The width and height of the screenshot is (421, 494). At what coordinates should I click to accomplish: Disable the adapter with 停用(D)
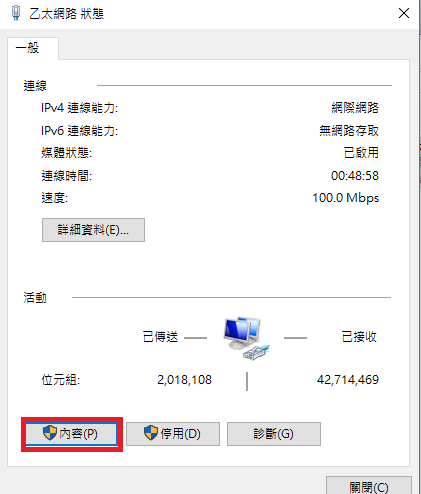(173, 434)
